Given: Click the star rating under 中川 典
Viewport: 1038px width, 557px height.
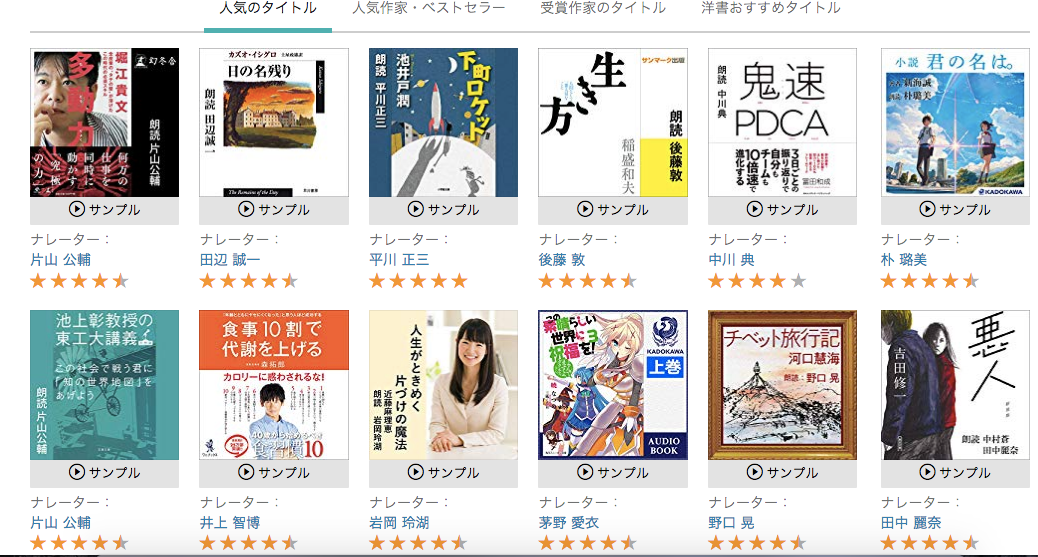Looking at the screenshot, I should click(x=757, y=281).
